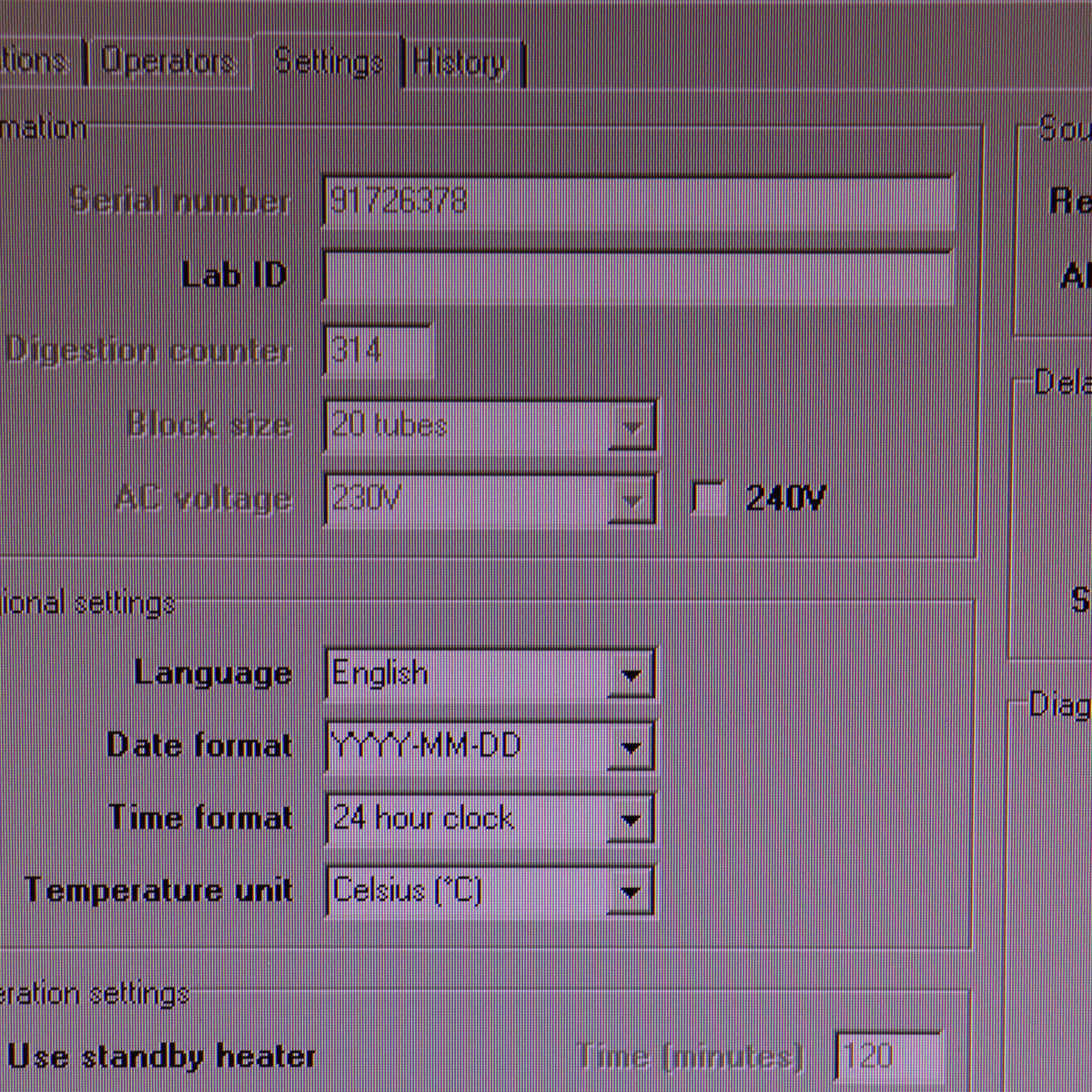Open the History tab
This screenshot has height=1092, width=1092.
[460, 63]
